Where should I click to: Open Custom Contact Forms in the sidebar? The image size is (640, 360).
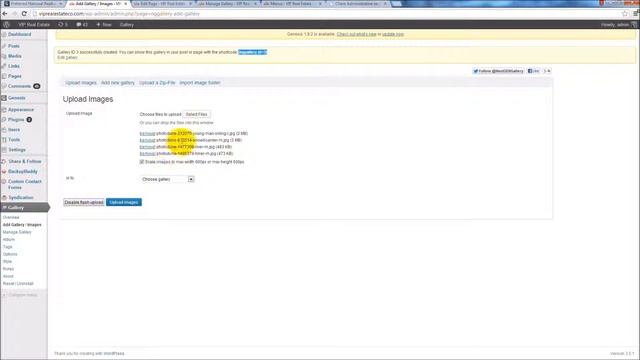pos(24,184)
